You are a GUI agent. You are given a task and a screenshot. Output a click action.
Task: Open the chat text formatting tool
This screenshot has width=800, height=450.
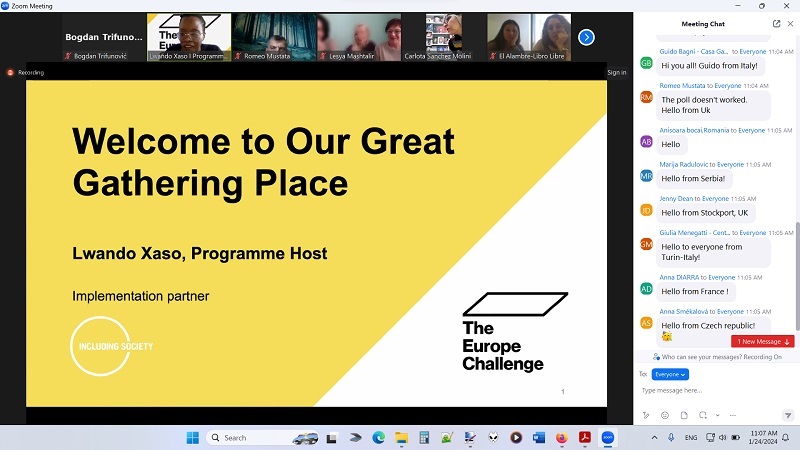tap(646, 415)
